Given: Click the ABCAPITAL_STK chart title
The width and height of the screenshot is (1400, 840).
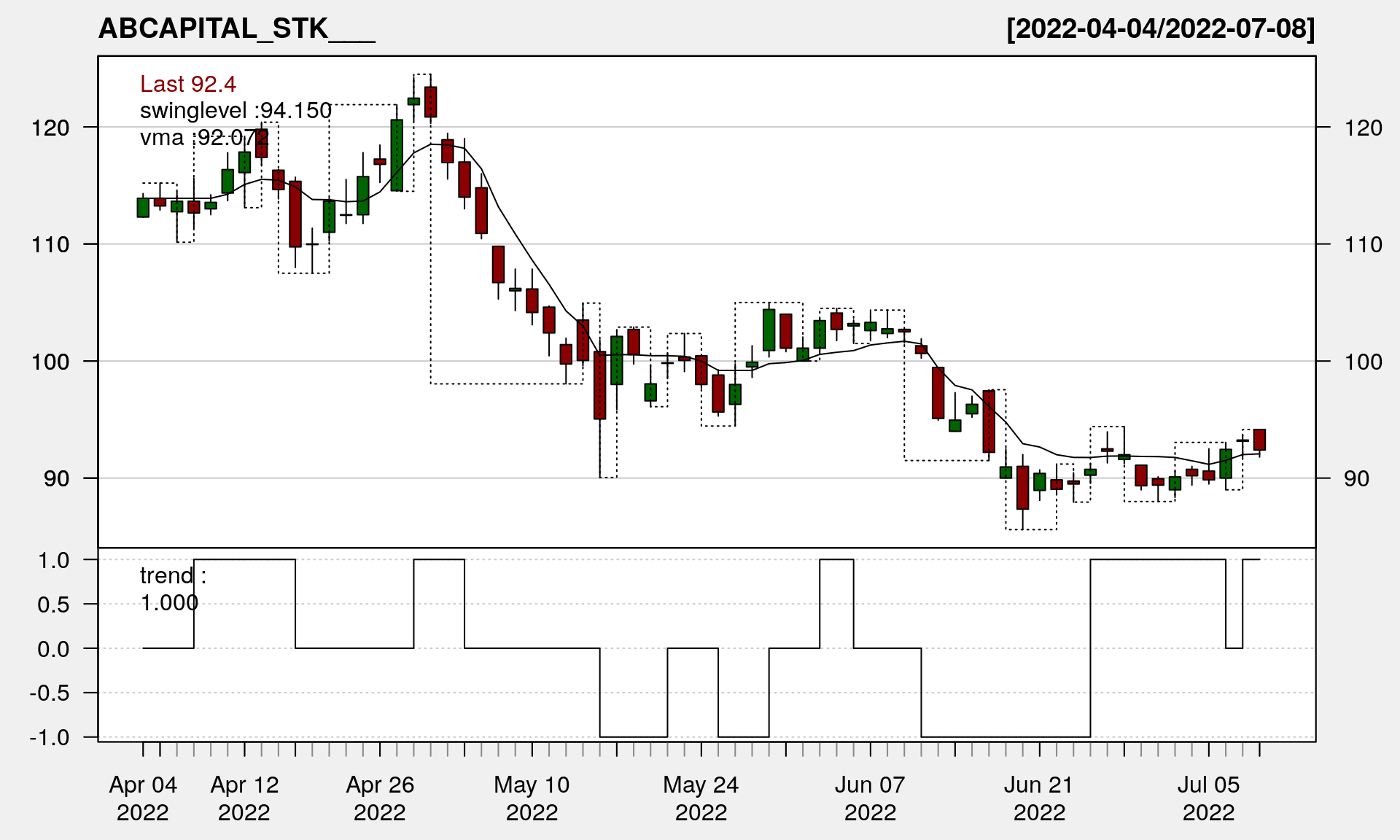Looking at the screenshot, I should [236, 29].
